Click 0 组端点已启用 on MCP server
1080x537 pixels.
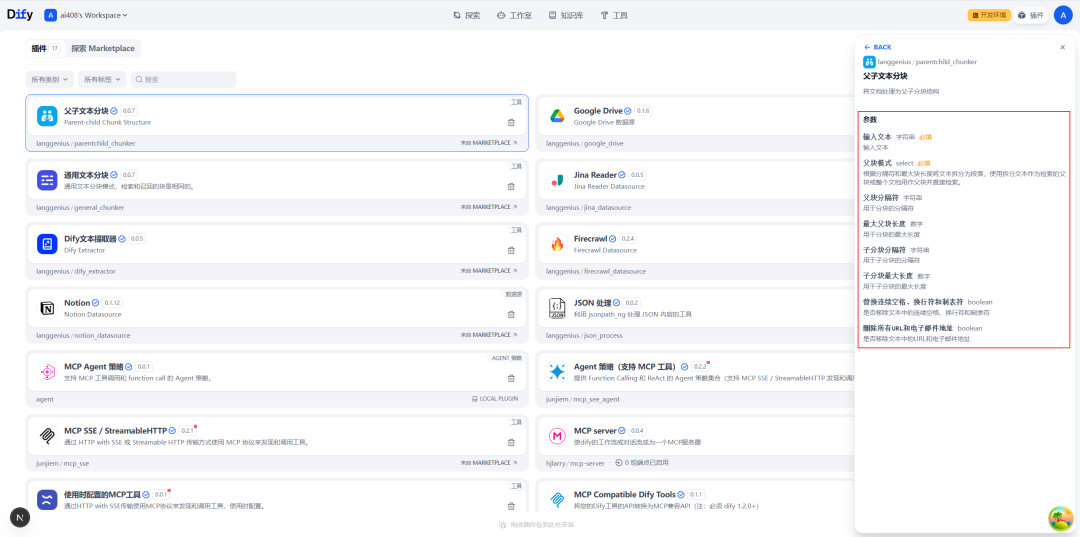(x=641, y=463)
